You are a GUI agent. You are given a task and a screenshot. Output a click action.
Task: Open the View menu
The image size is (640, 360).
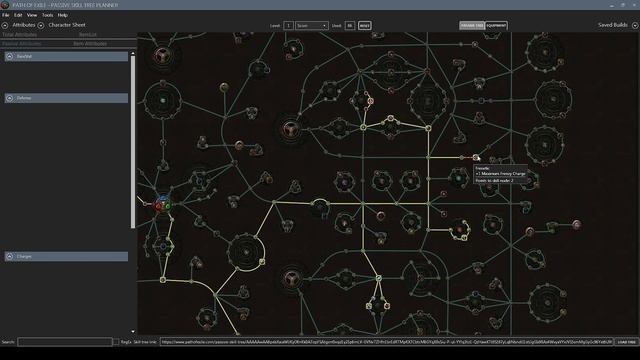[32, 15]
